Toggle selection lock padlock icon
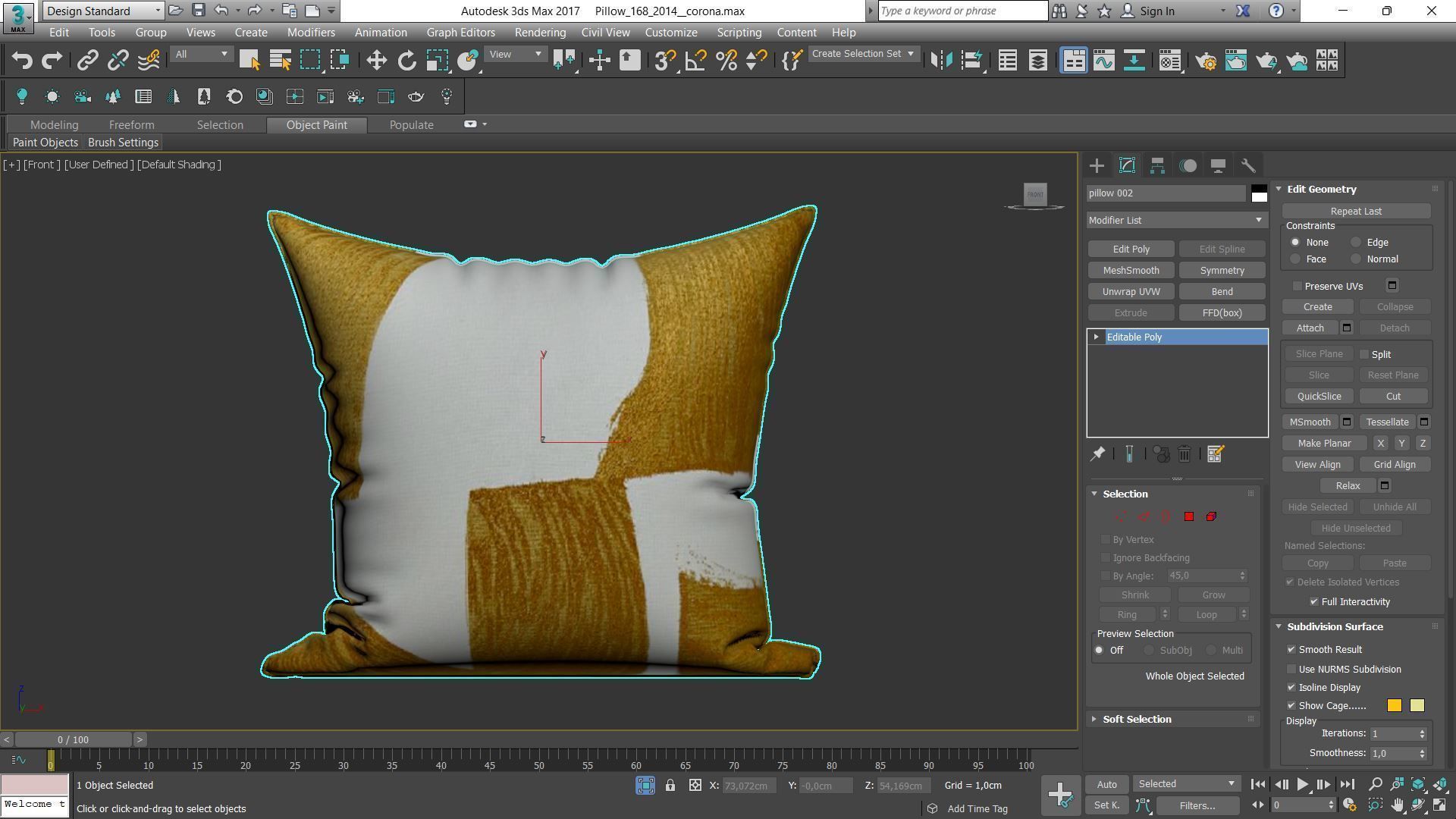The image size is (1456, 819). pos(670,786)
